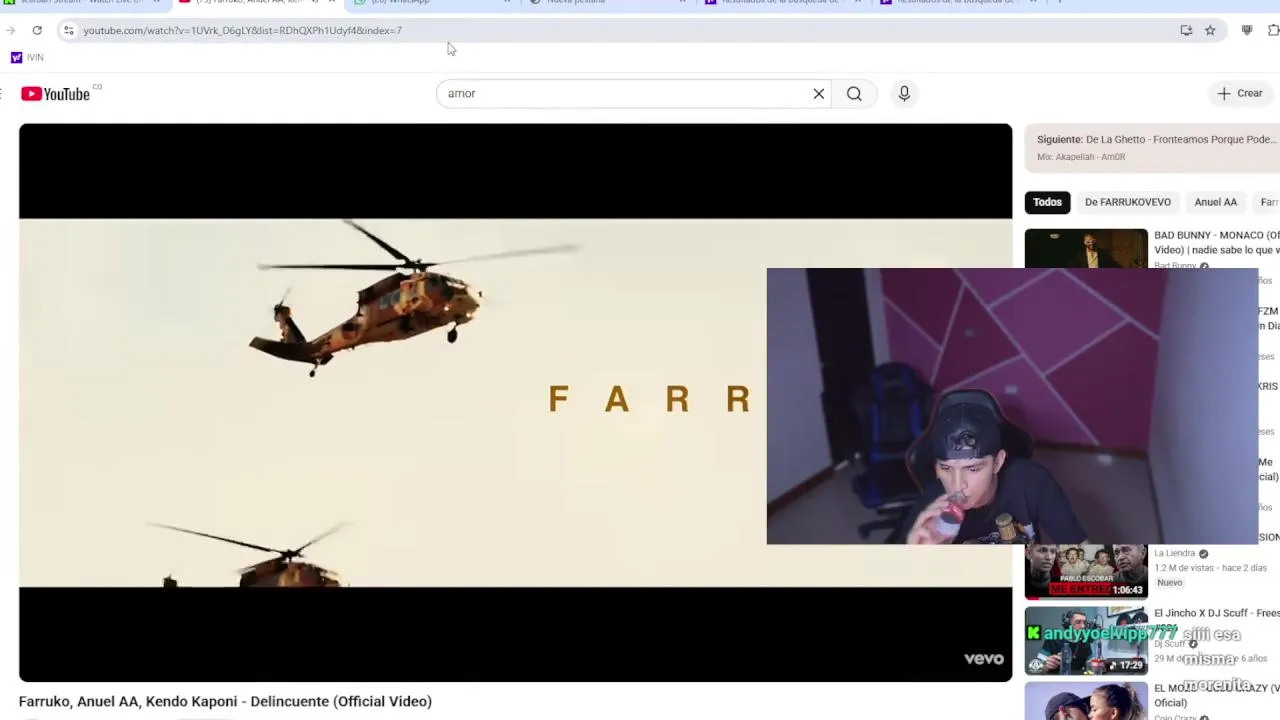Open the shield extension icon in toolbar

[x=1246, y=30]
